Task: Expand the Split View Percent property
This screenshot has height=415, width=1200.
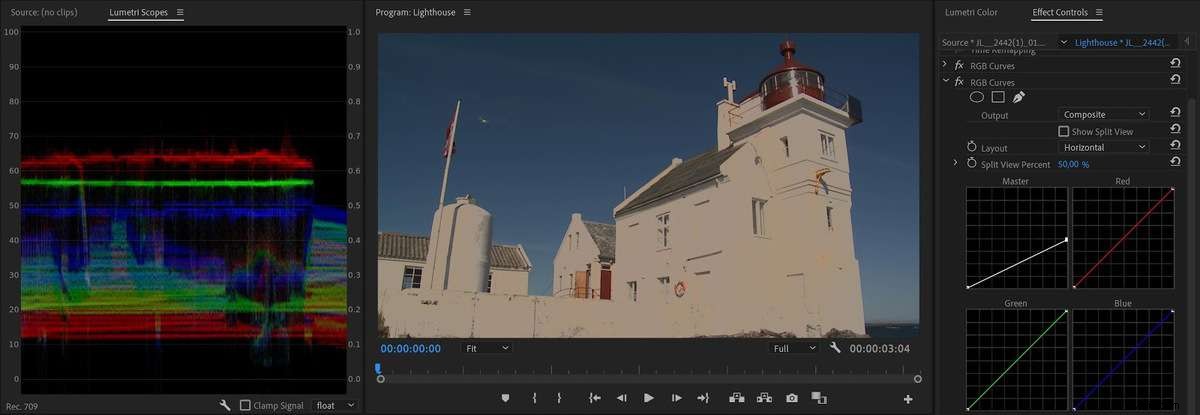Action: 955,163
